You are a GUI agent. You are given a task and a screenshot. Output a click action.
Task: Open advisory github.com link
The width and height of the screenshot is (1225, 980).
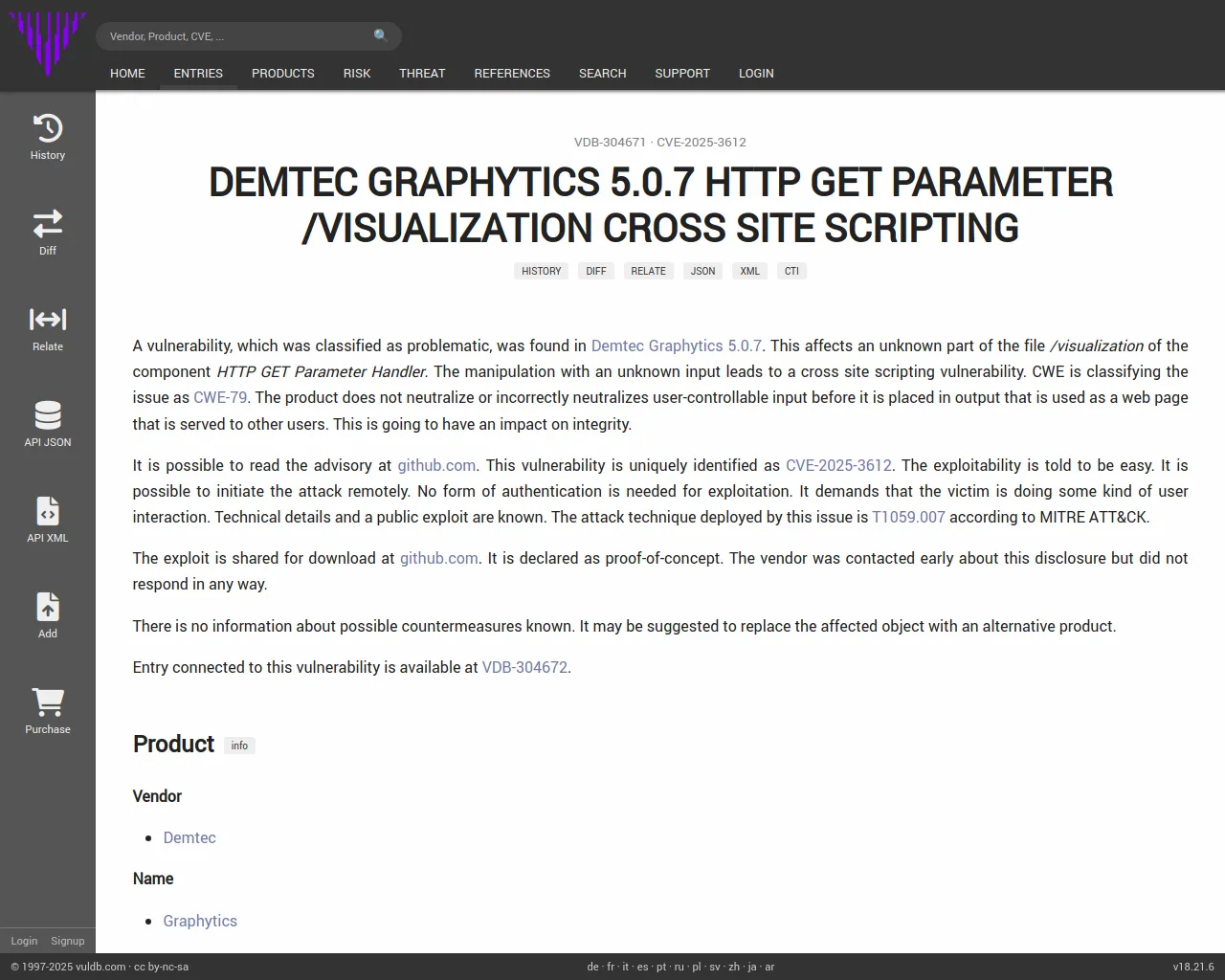(x=436, y=465)
